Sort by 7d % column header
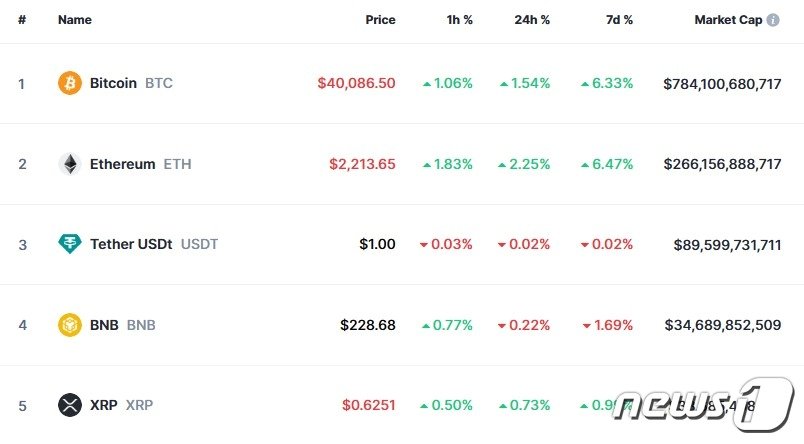This screenshot has width=804, height=444. 620,20
